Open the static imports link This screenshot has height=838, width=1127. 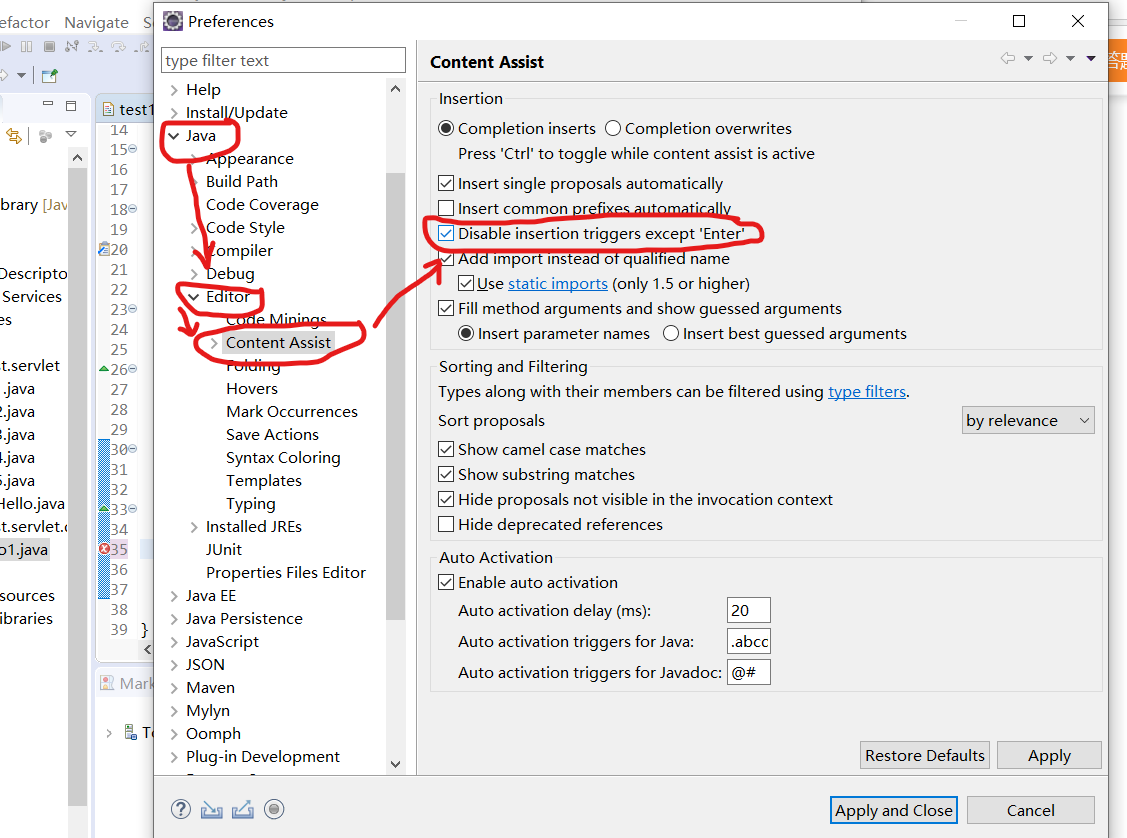coord(558,283)
